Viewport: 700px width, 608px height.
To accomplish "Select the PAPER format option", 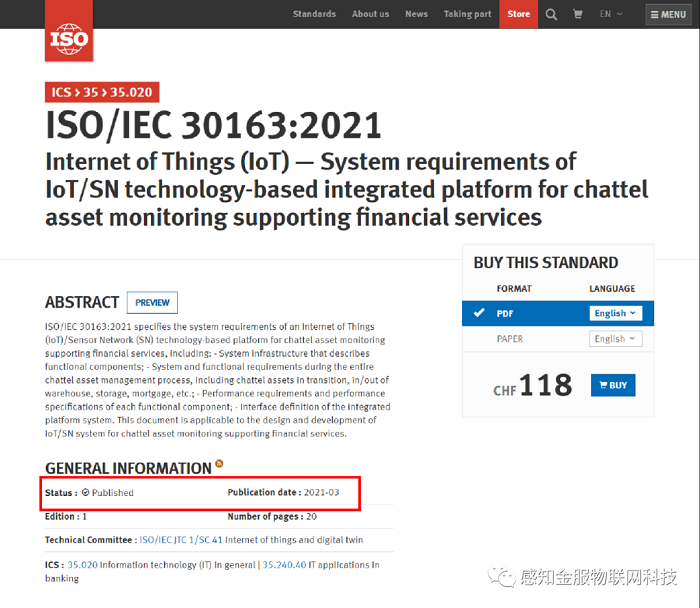I will [510, 339].
